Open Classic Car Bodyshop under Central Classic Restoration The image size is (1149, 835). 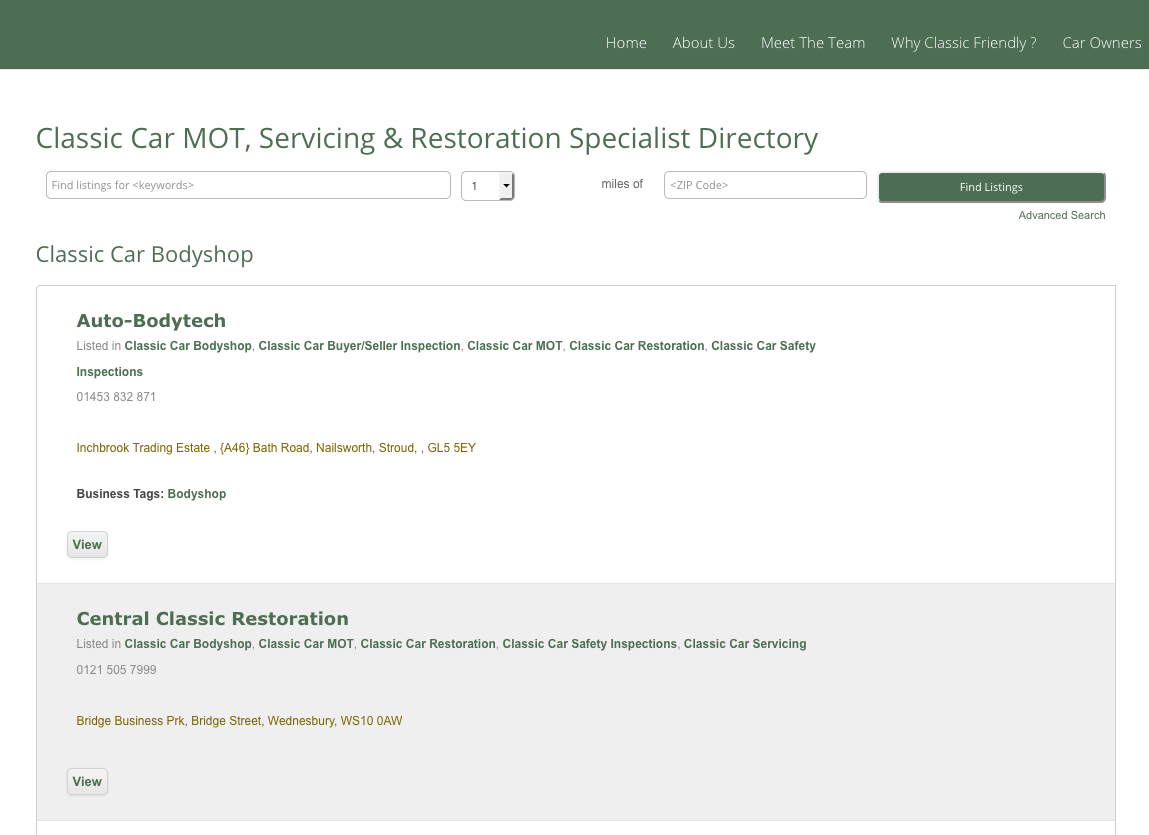[x=188, y=644]
